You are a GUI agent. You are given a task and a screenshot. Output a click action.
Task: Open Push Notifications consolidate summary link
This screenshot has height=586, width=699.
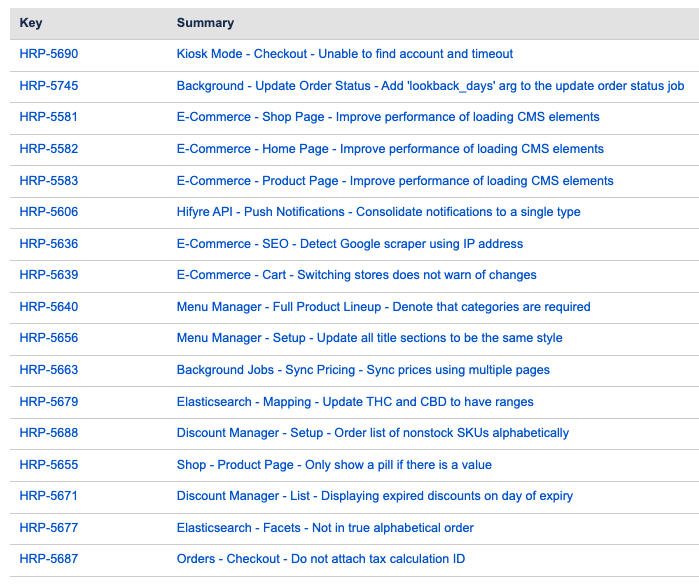coord(378,212)
